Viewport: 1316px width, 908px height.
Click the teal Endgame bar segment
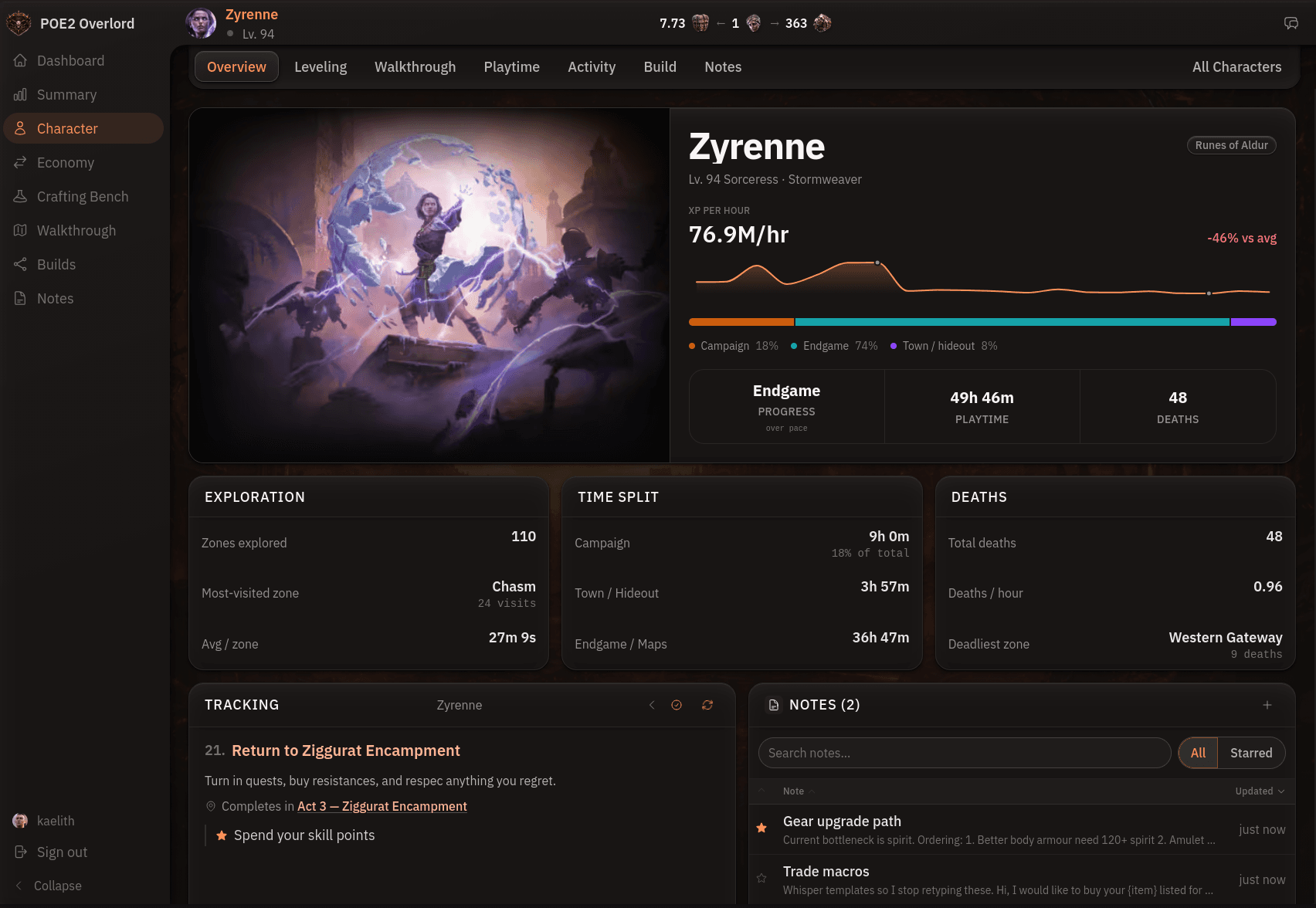point(1012,322)
